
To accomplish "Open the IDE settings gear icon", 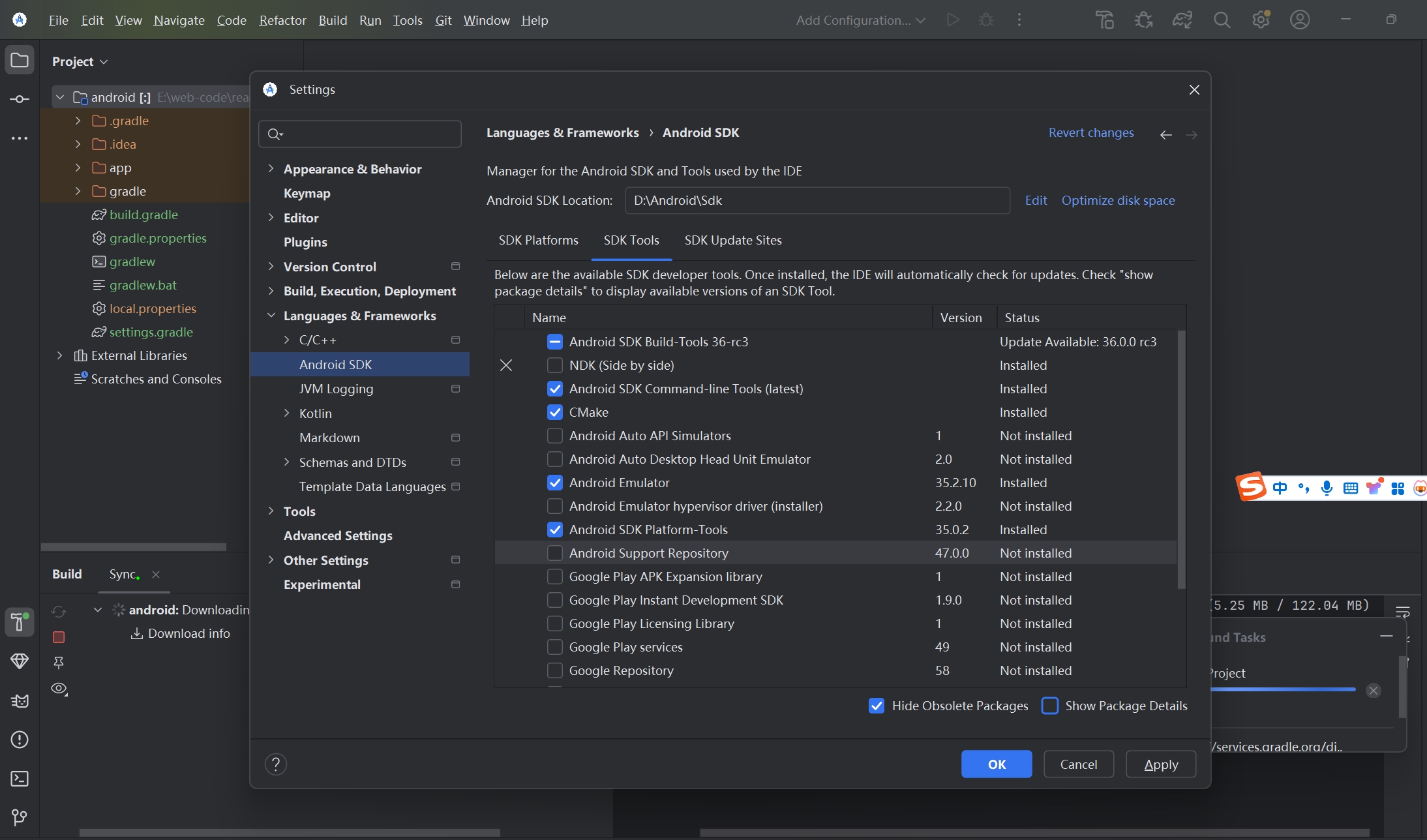I will click(x=1261, y=20).
